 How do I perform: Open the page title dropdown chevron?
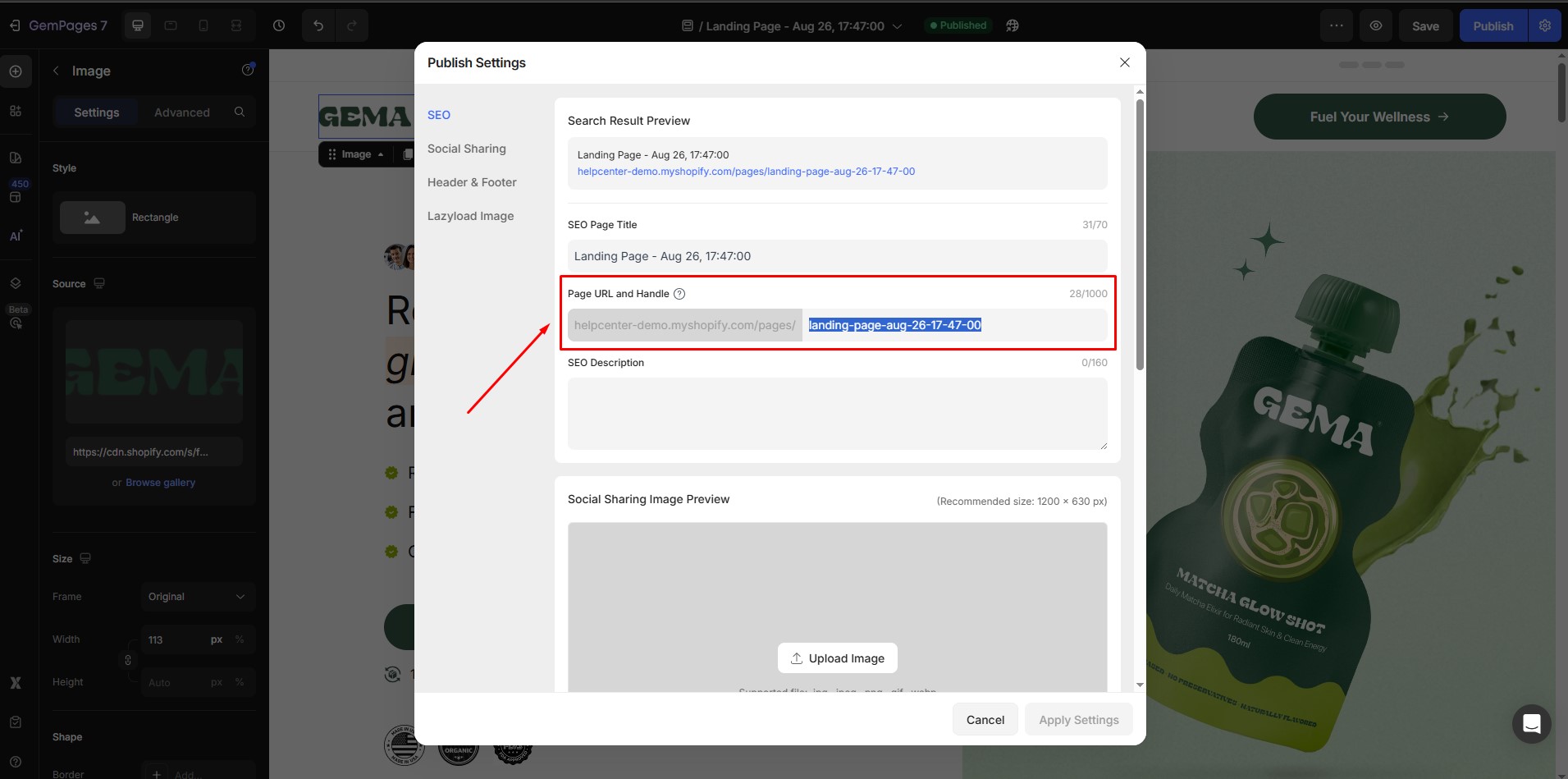898,26
